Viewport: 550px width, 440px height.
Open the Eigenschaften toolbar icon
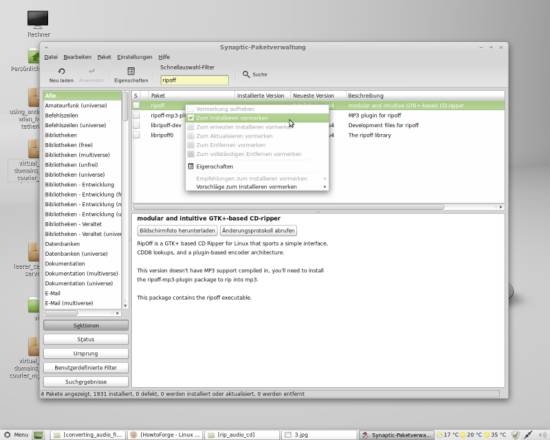[x=131, y=71]
